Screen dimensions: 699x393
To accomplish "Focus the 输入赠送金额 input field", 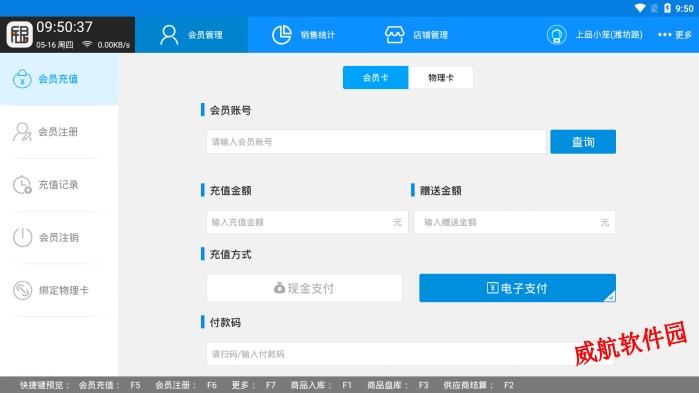I will 514,222.
